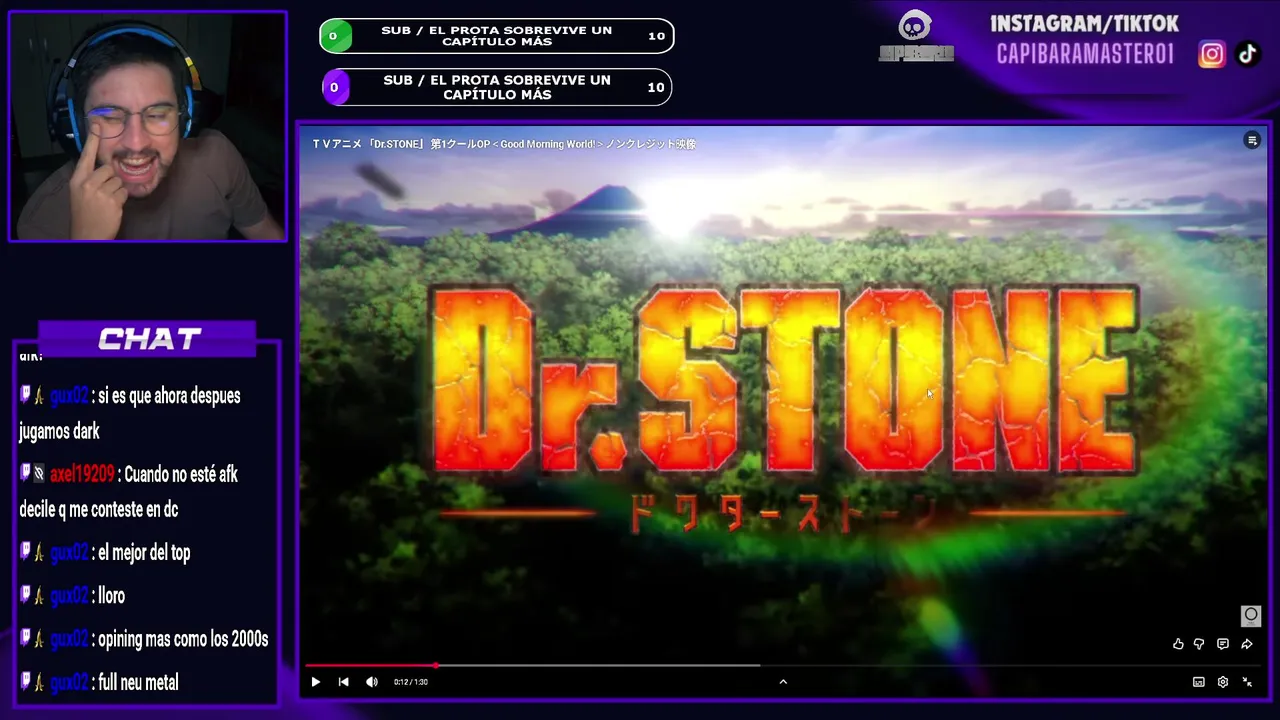The height and width of the screenshot is (720, 1280).
Task: Click the channel watermark badge on video
Action: pyautogui.click(x=1250, y=615)
